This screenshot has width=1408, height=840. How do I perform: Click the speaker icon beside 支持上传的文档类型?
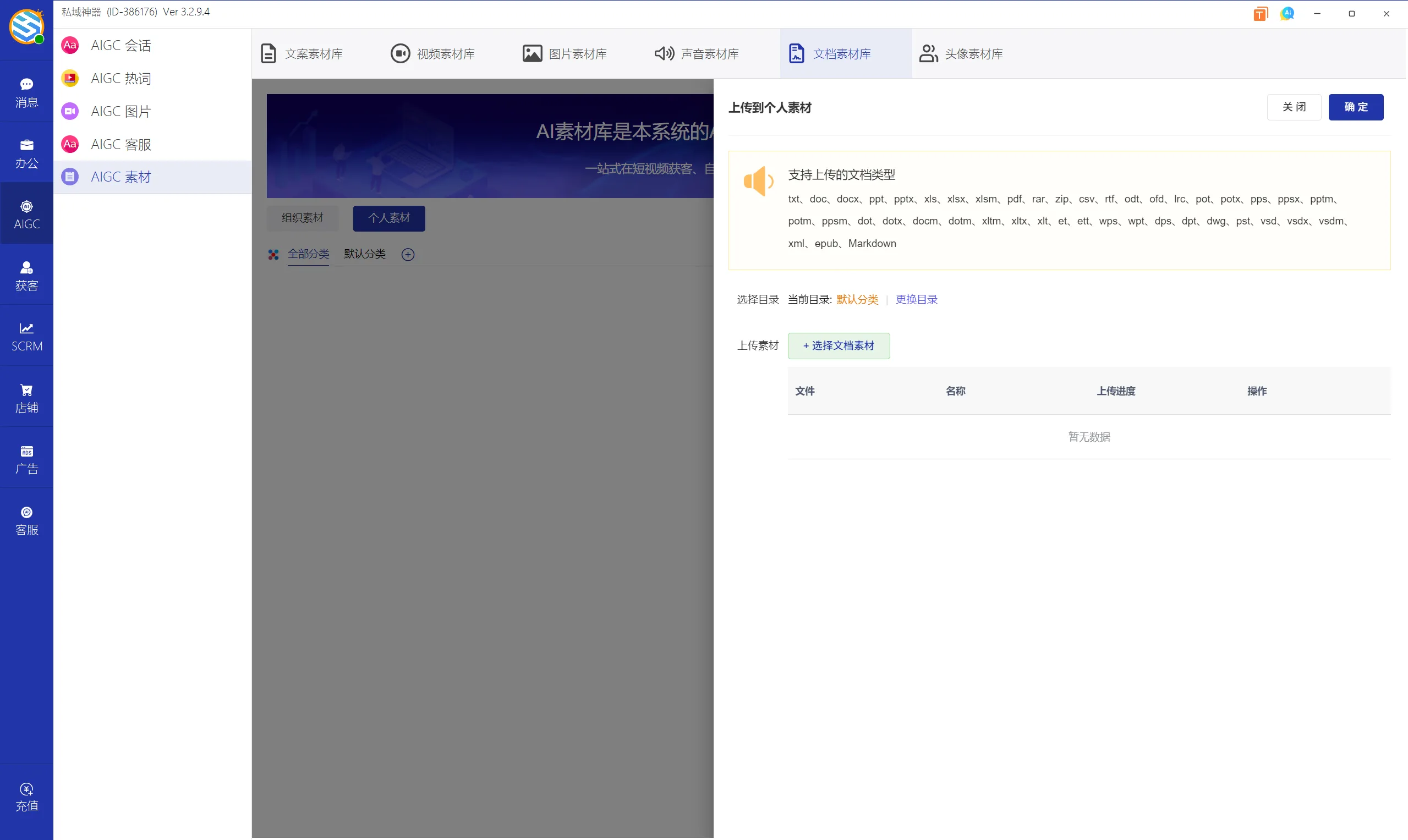coord(758,181)
